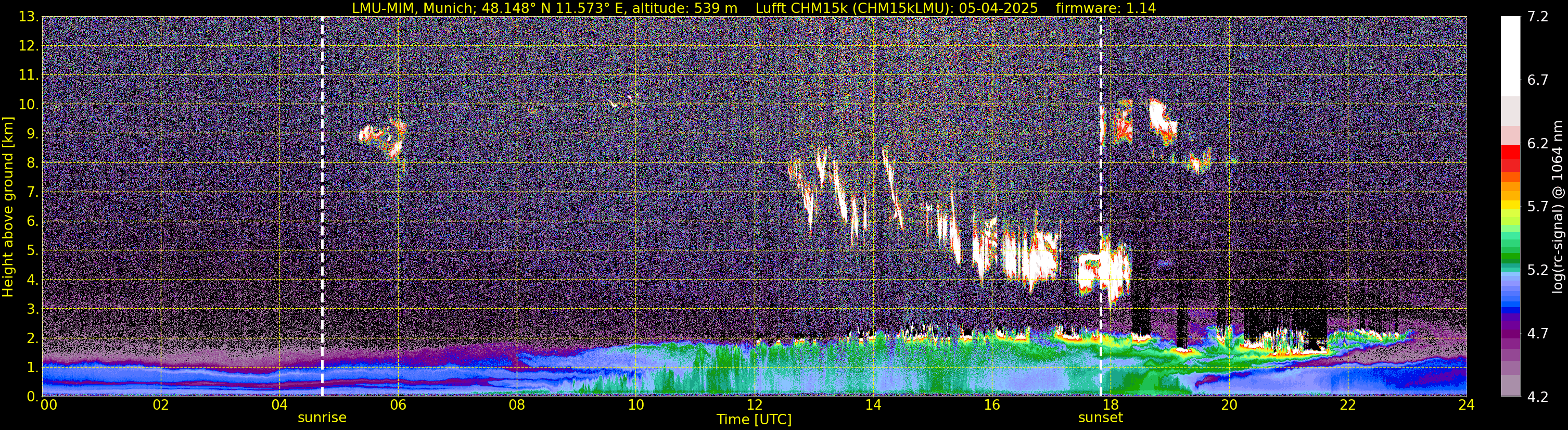
Task: Click the '10.' tick on the height axis
Action: [x=29, y=105]
